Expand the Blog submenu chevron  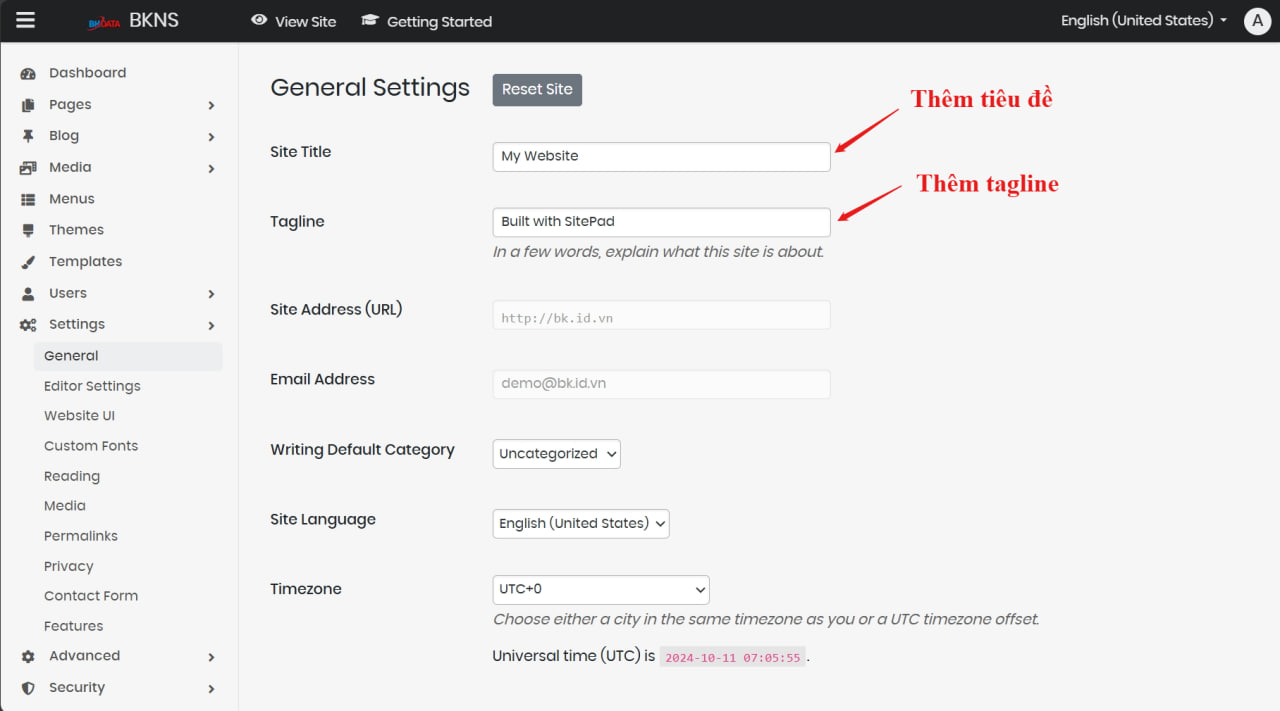[x=211, y=137]
